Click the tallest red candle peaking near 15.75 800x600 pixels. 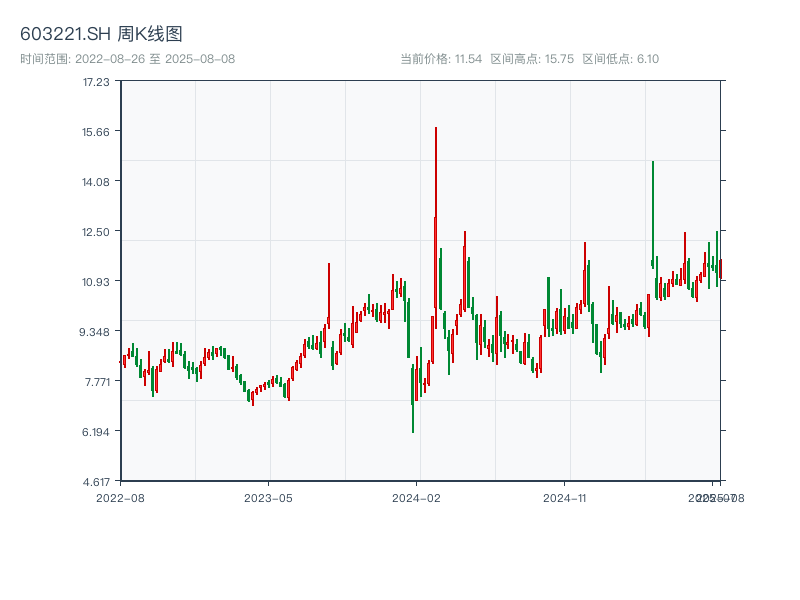[x=436, y=200]
